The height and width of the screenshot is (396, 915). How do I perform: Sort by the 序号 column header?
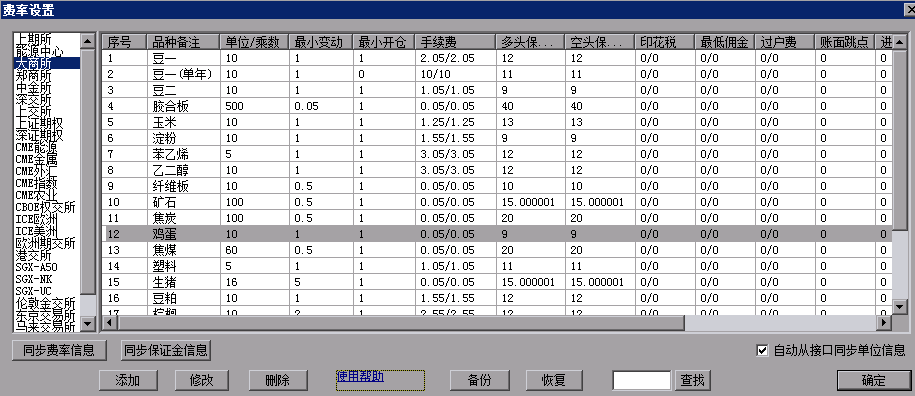124,42
